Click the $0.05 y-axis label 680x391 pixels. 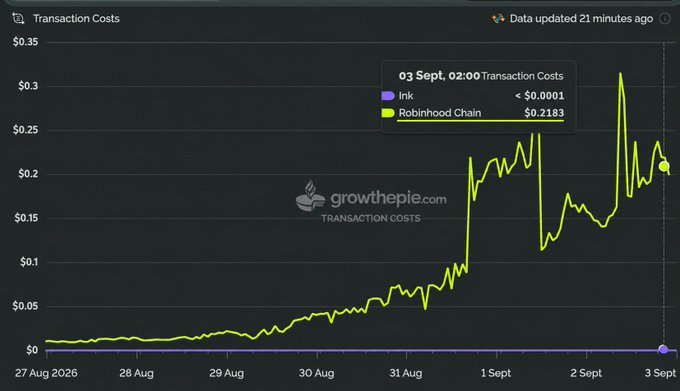click(26, 306)
